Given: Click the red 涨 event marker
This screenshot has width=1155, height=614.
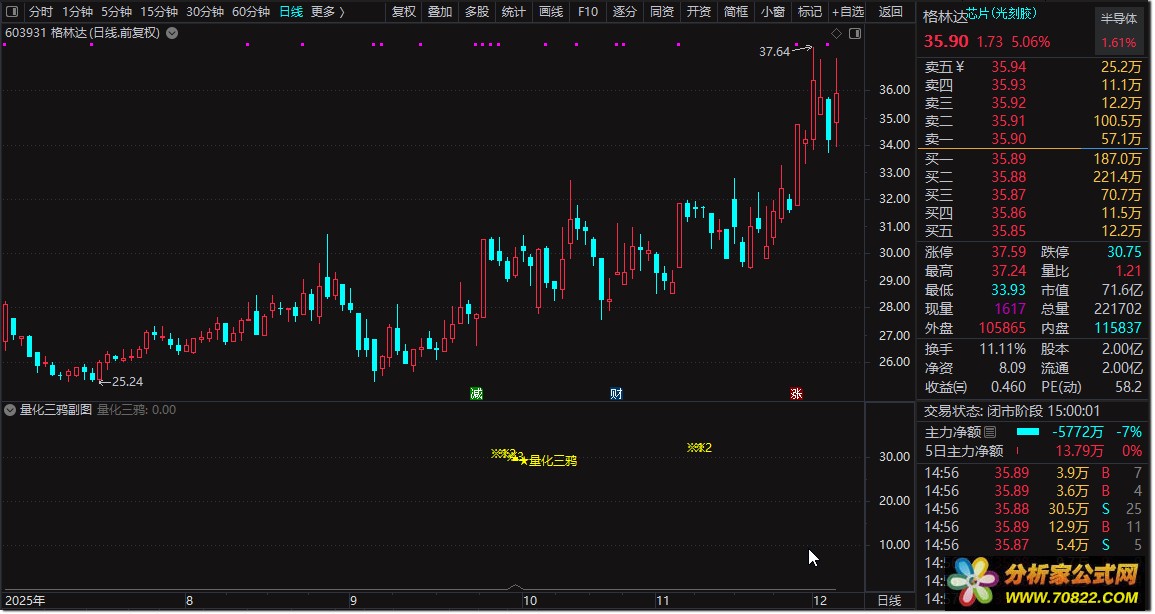Looking at the screenshot, I should point(796,394).
